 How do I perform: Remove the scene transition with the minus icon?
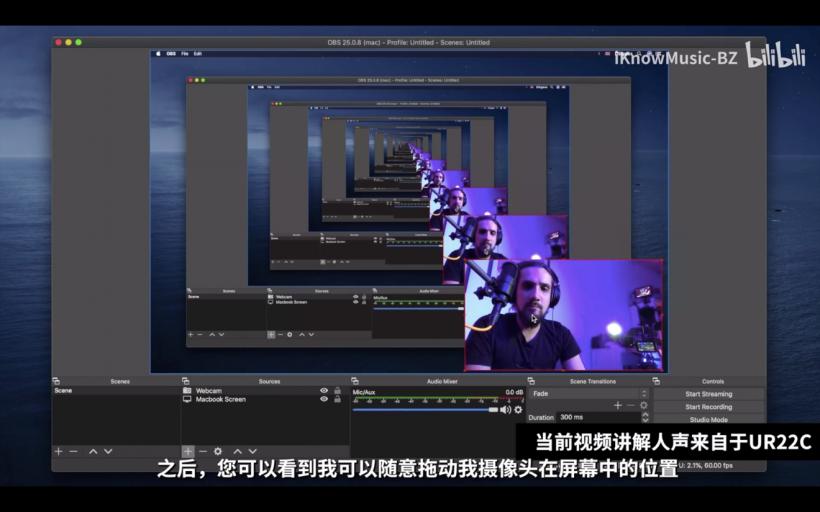[x=631, y=405]
